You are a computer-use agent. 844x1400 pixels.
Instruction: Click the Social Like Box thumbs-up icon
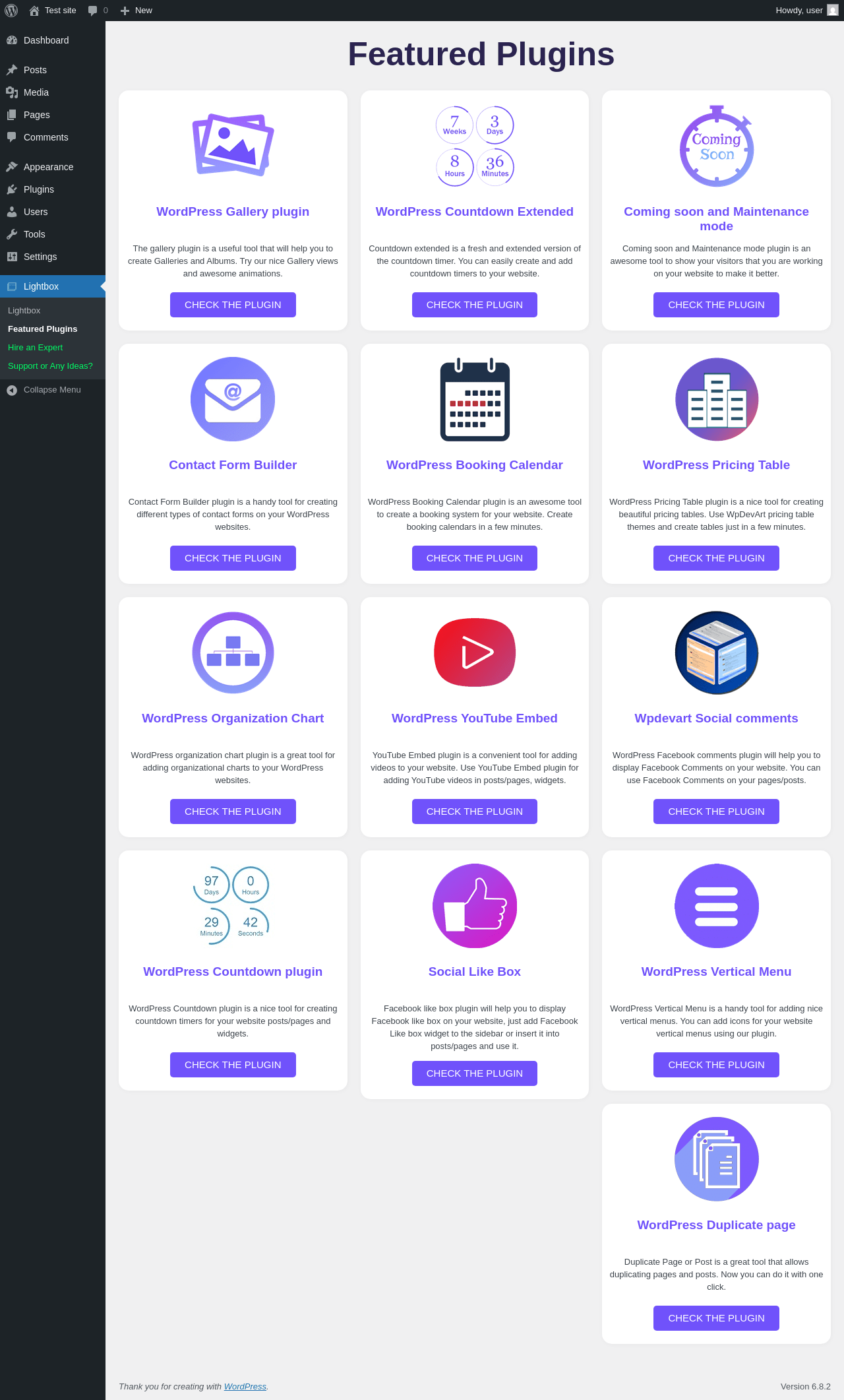pyautogui.click(x=475, y=906)
